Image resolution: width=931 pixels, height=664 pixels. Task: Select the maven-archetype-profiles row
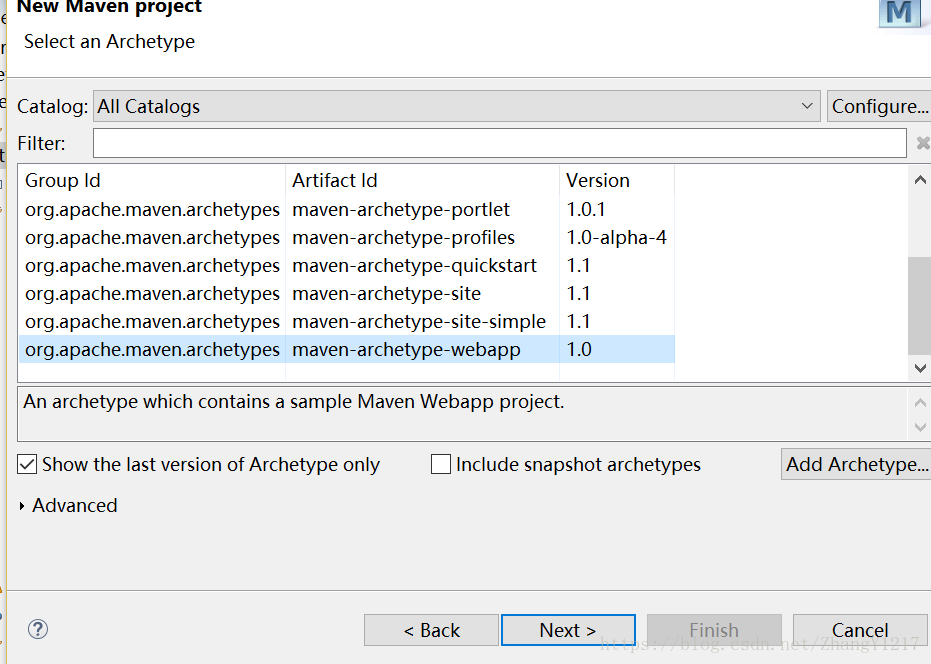tap(347, 238)
